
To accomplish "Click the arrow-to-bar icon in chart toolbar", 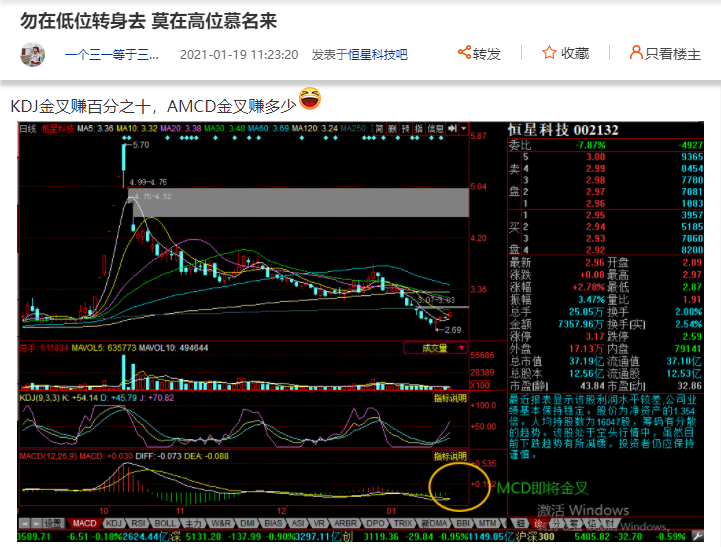I will (x=452, y=129).
